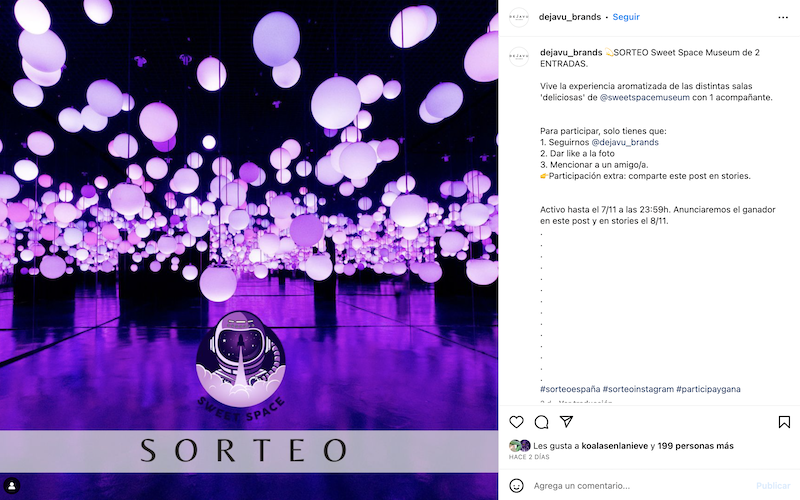Open comments with the speech bubble icon

tap(541, 422)
